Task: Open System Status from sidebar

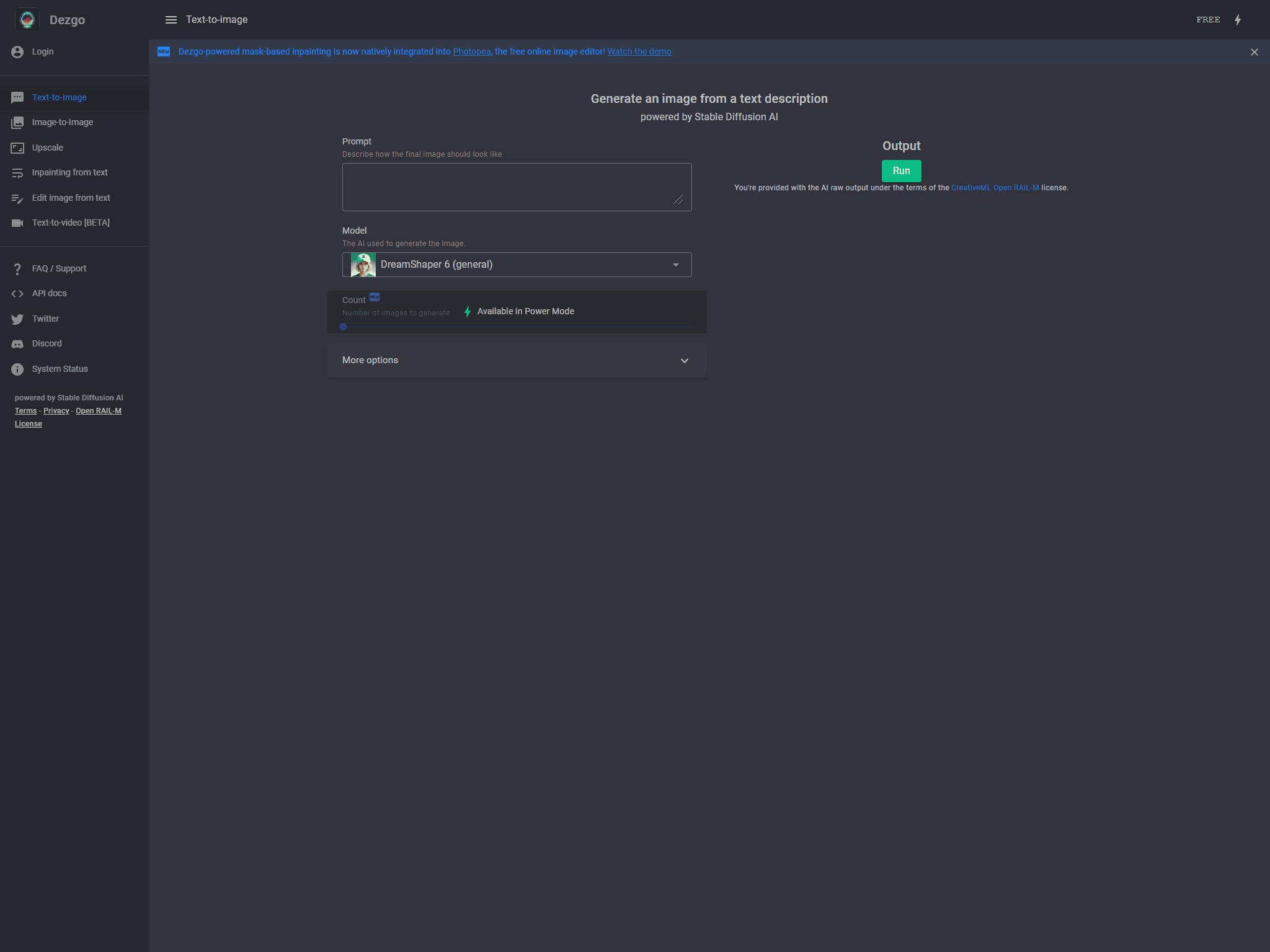Action: pyautogui.click(x=74, y=369)
